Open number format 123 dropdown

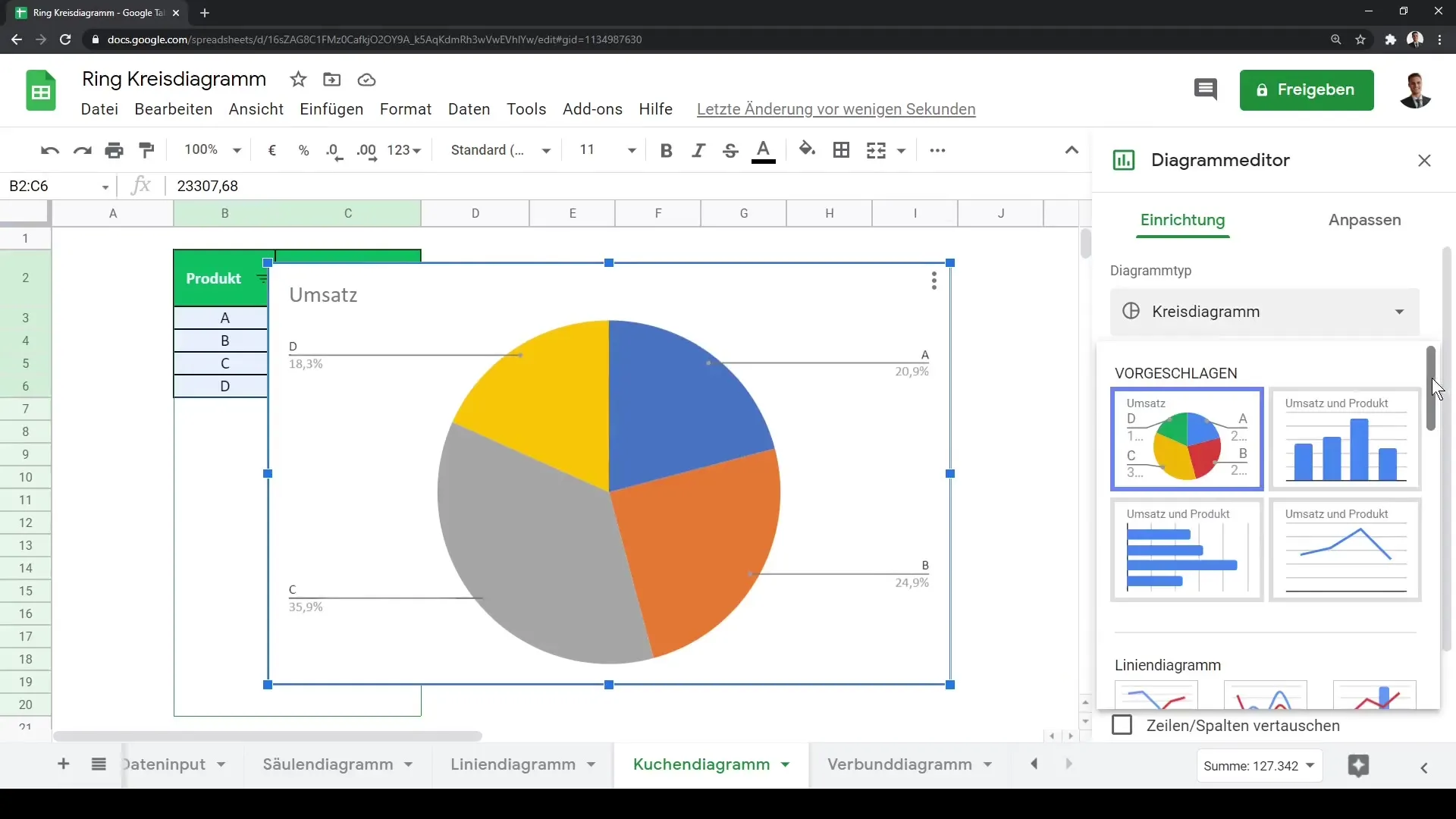(x=403, y=150)
